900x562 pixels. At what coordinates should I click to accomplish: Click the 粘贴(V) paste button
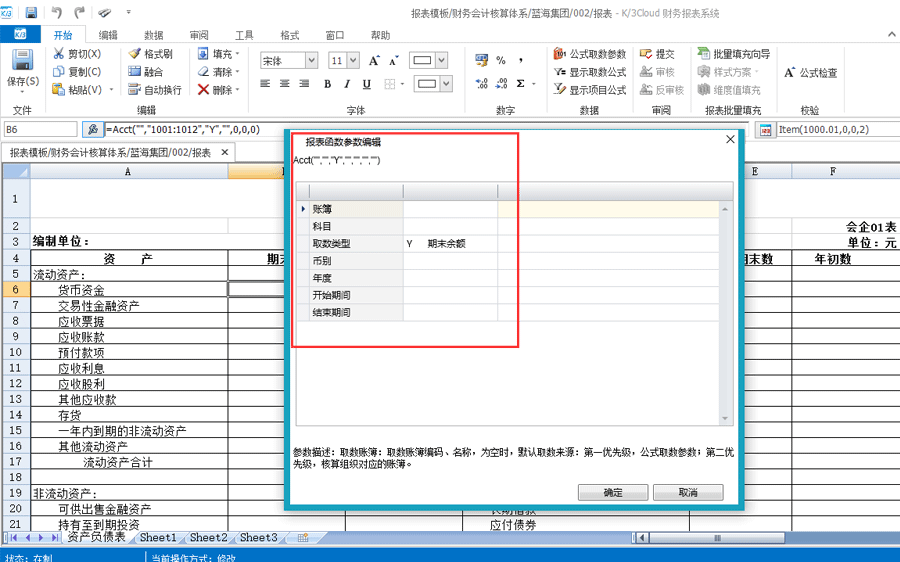tap(77, 90)
